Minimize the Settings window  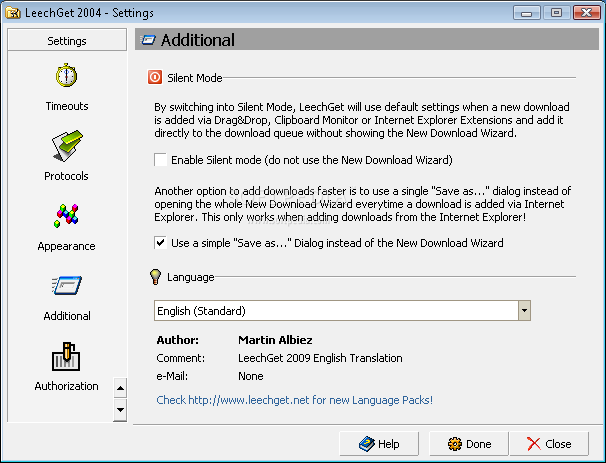526,13
